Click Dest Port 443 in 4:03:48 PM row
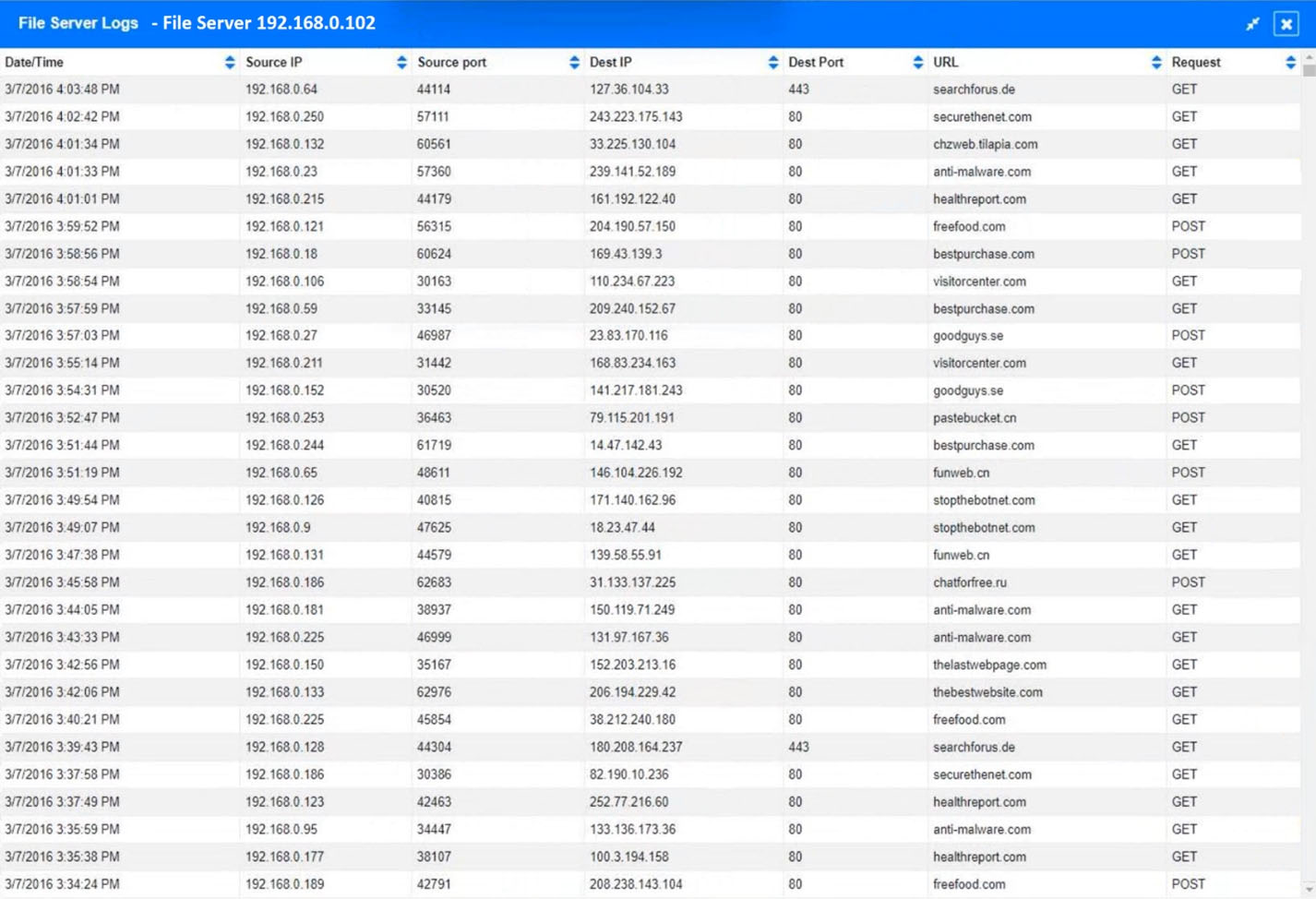 click(798, 90)
